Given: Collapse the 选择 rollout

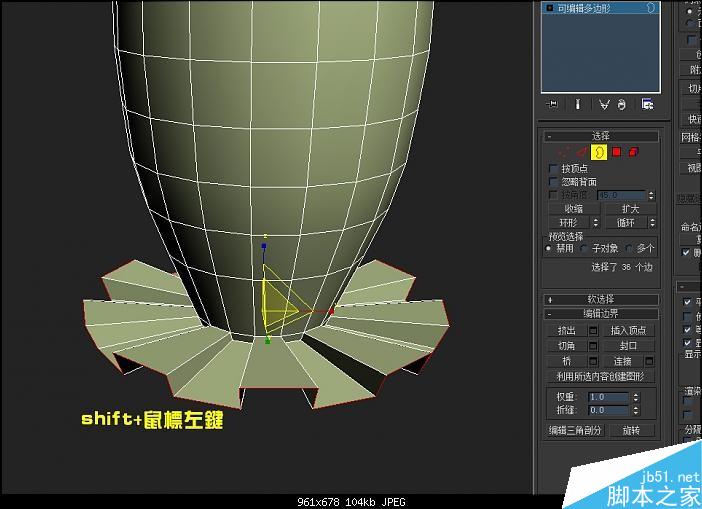Looking at the screenshot, I should [601, 136].
